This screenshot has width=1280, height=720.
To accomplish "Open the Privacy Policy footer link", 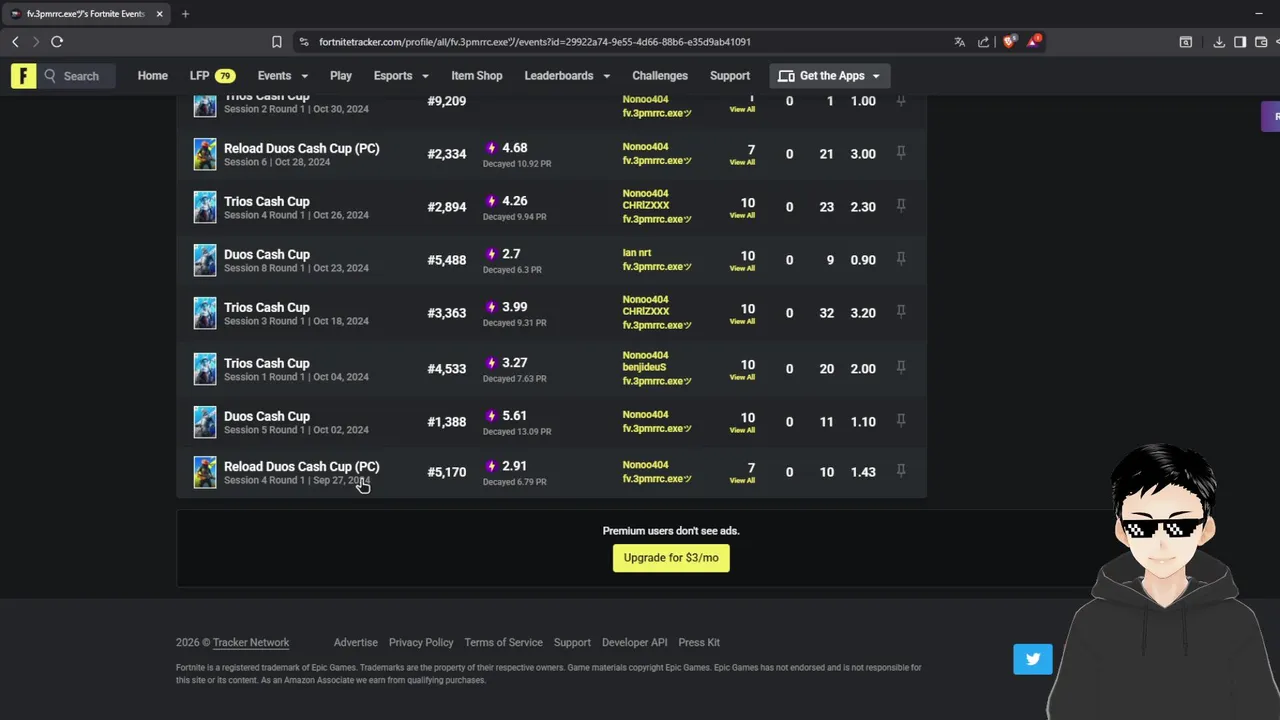I will [421, 643].
